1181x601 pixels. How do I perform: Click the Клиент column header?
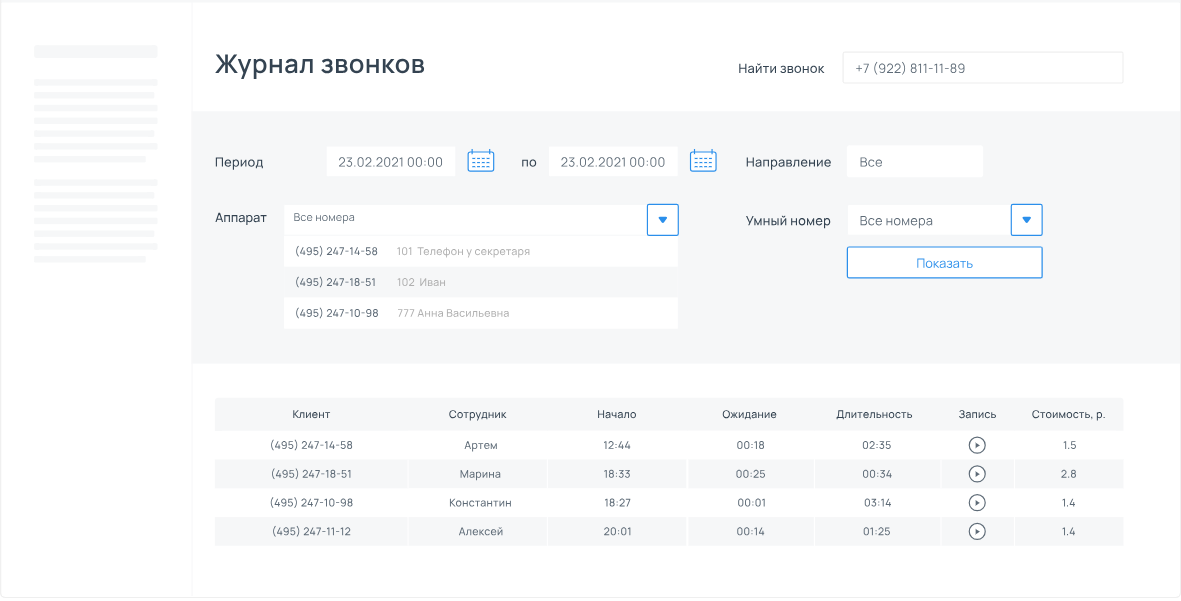[x=310, y=414]
